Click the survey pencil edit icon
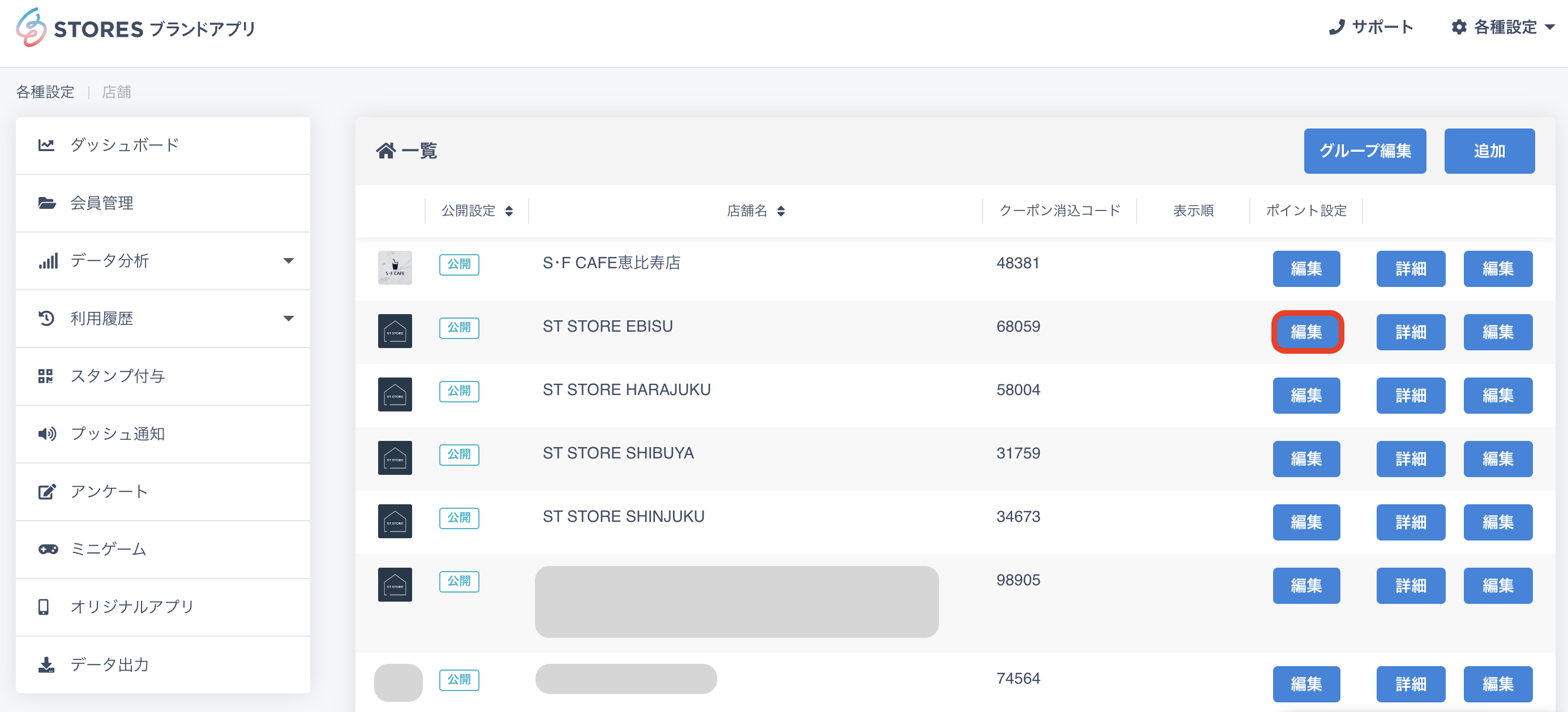Screen dimensions: 1568x712 pos(47,492)
